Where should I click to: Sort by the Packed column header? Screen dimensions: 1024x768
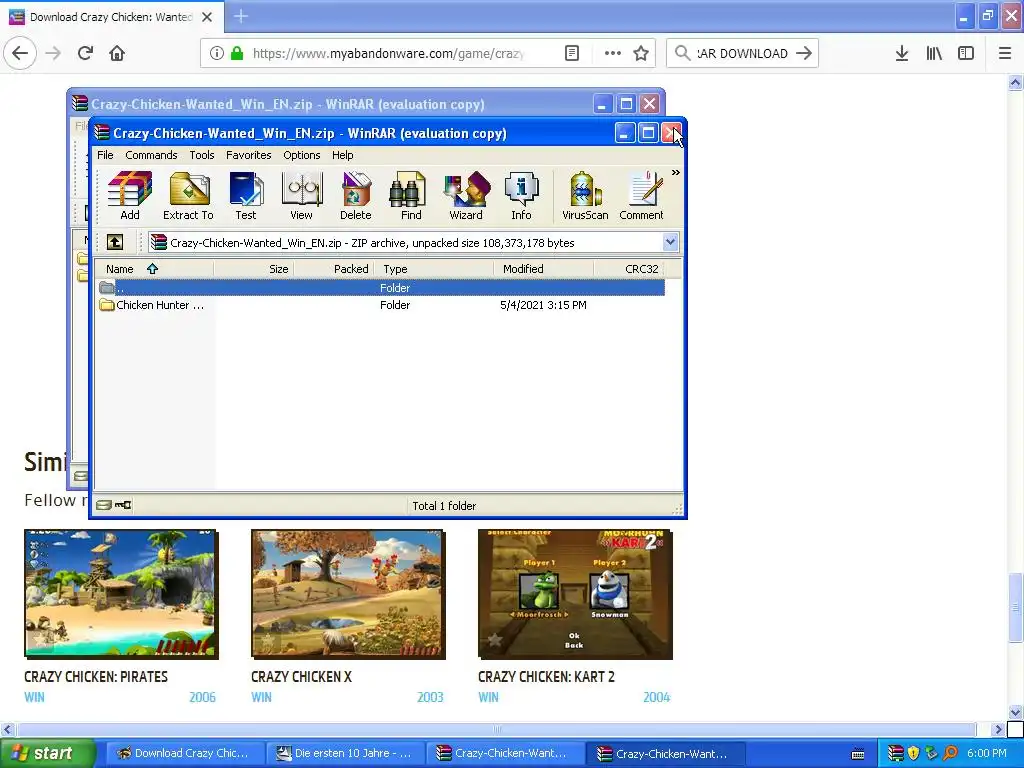click(x=333, y=268)
